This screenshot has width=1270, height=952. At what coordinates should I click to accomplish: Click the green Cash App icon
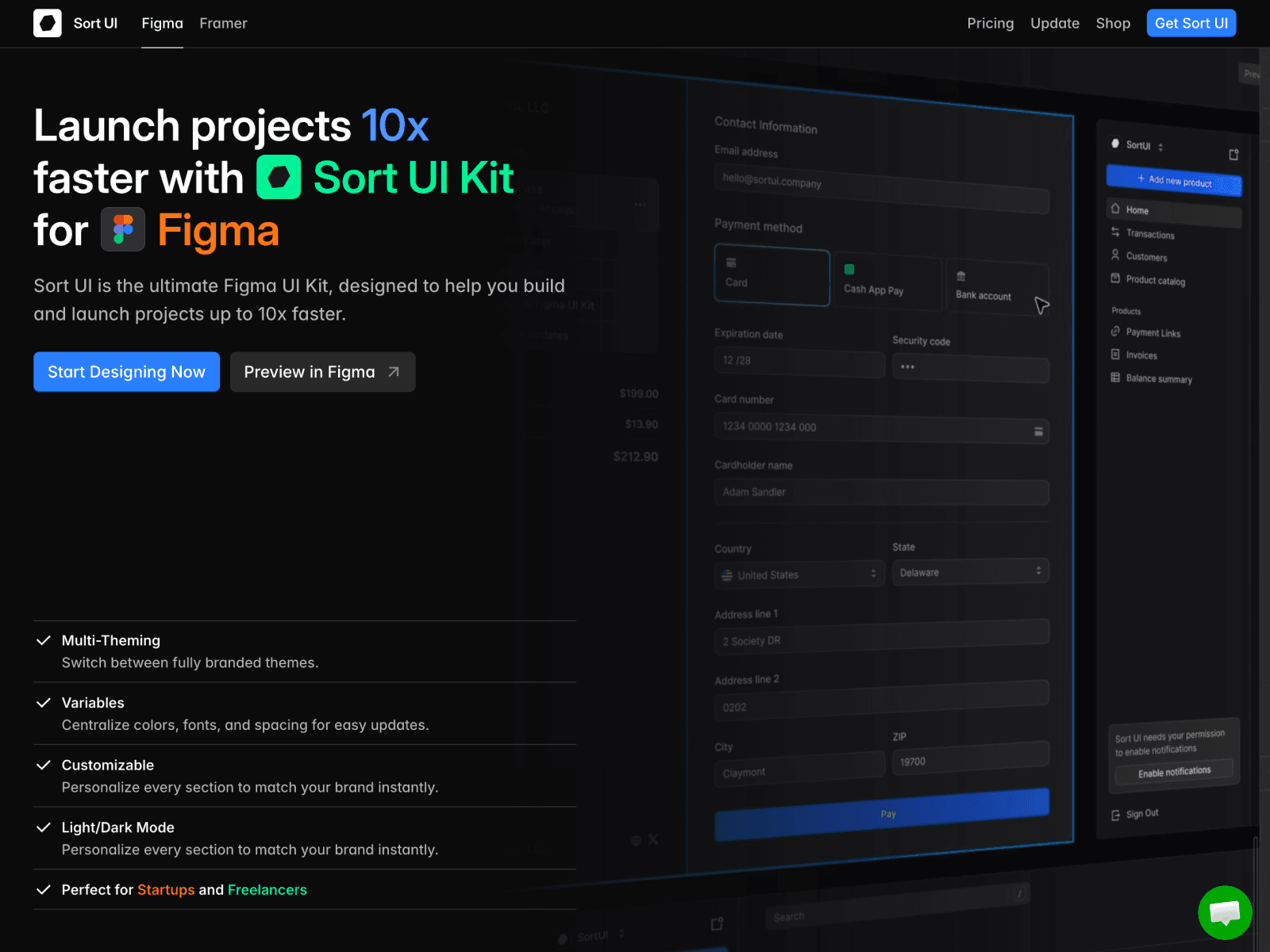point(849,270)
